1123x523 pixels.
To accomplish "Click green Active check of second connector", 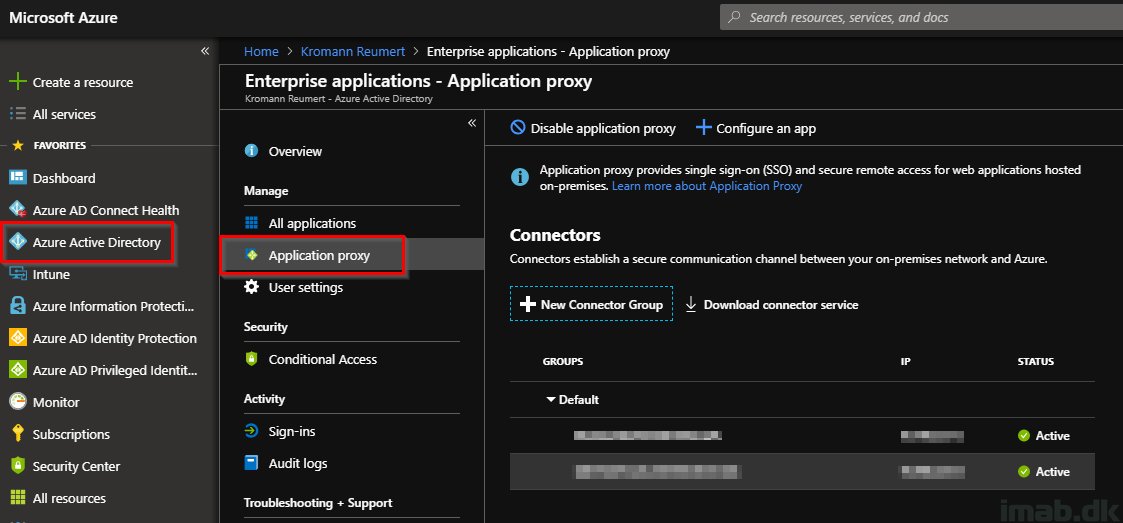I will tap(1023, 471).
